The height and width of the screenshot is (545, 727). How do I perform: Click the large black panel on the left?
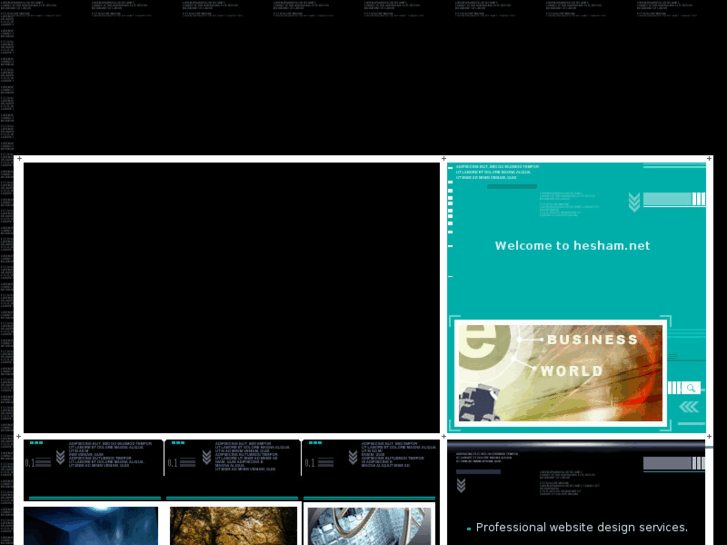[232, 297]
